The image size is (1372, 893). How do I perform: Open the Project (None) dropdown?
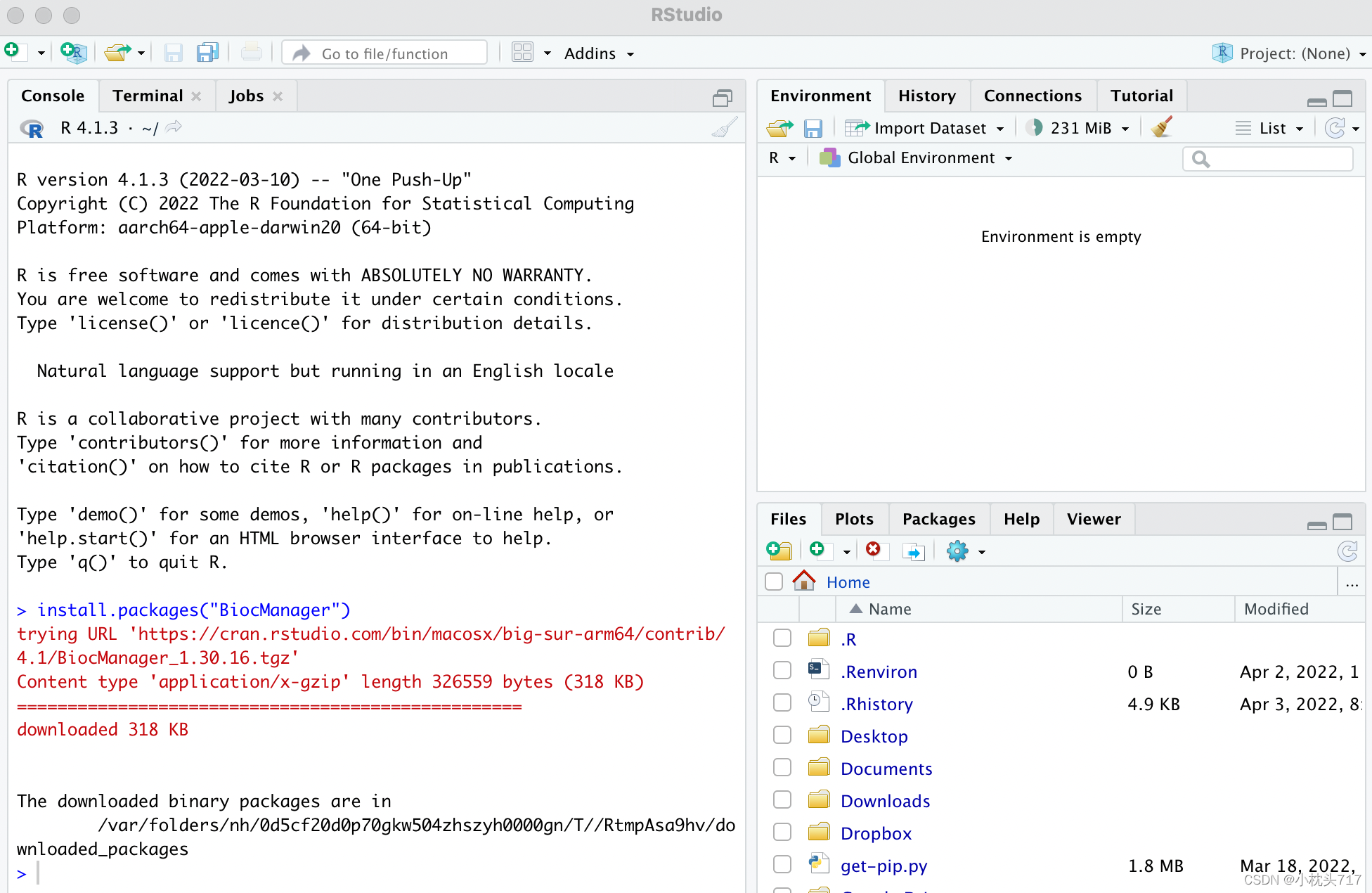click(x=1289, y=53)
